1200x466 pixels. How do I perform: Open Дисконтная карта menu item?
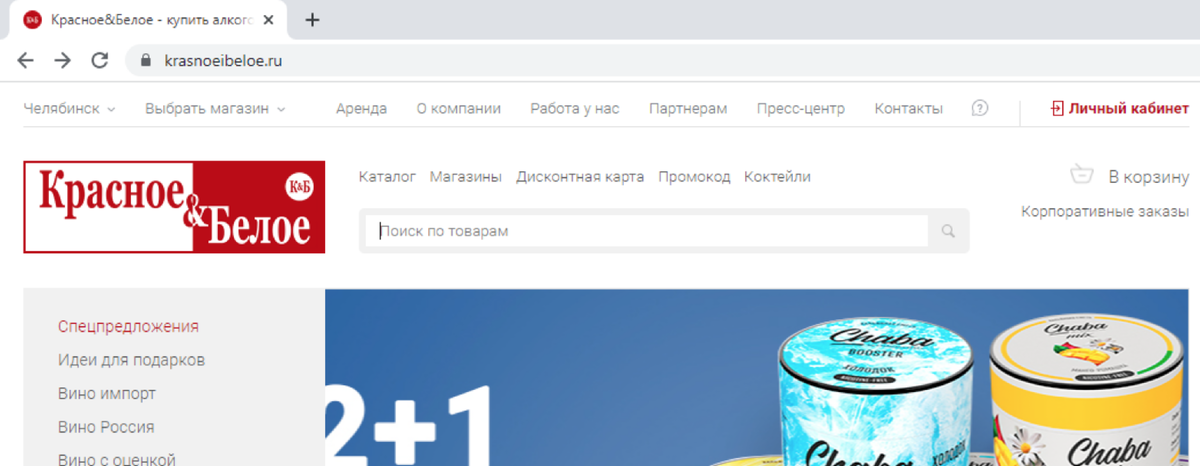580,177
